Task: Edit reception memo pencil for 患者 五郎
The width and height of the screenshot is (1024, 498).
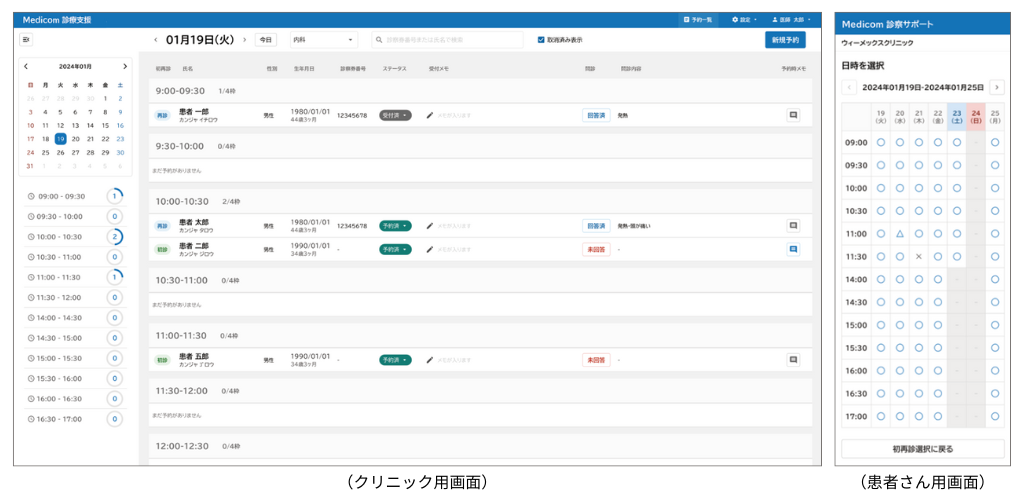Action: click(430, 360)
